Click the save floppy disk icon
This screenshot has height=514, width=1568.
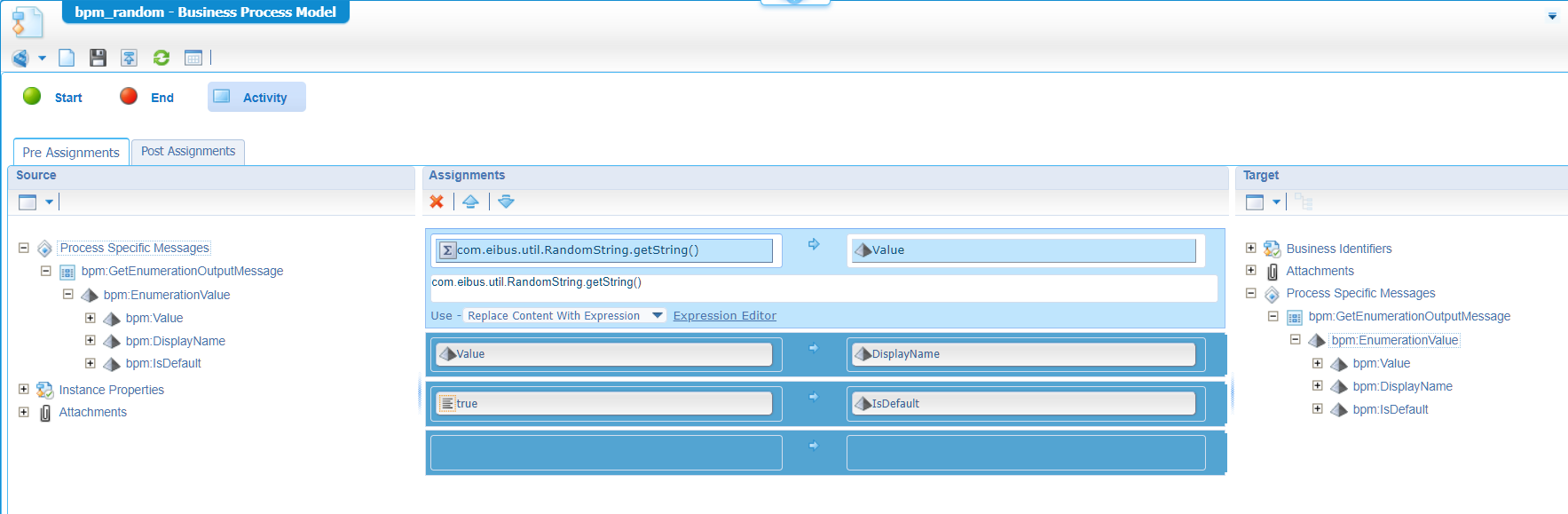tap(98, 58)
